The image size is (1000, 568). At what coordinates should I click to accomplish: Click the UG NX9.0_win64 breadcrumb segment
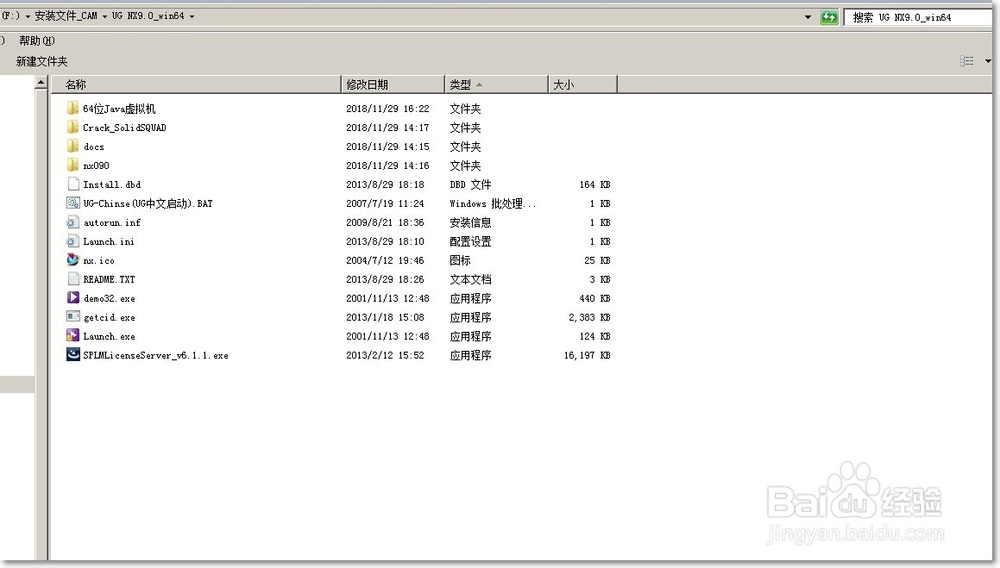148,16
